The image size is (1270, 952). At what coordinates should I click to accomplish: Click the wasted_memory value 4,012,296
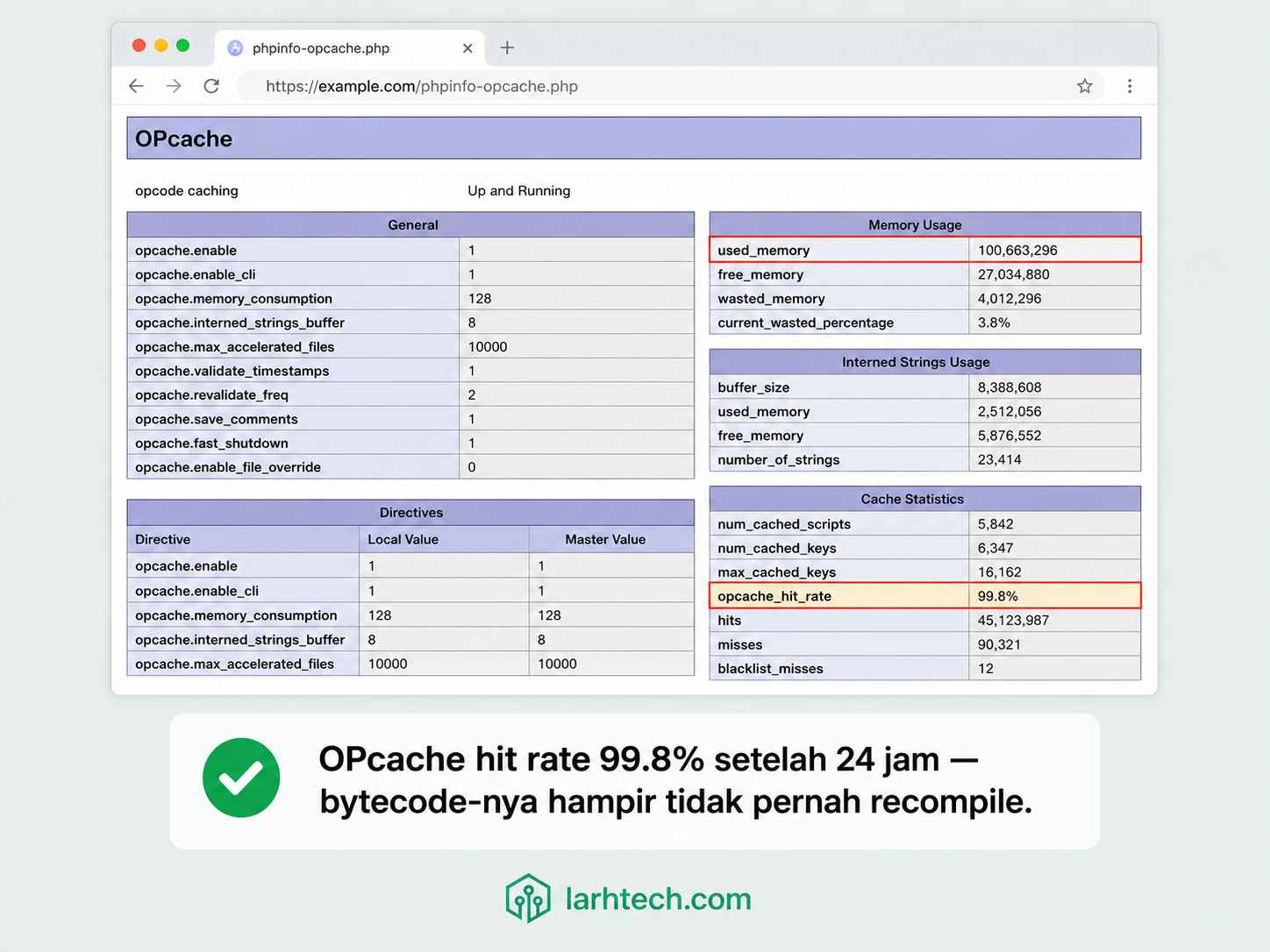(x=1010, y=299)
